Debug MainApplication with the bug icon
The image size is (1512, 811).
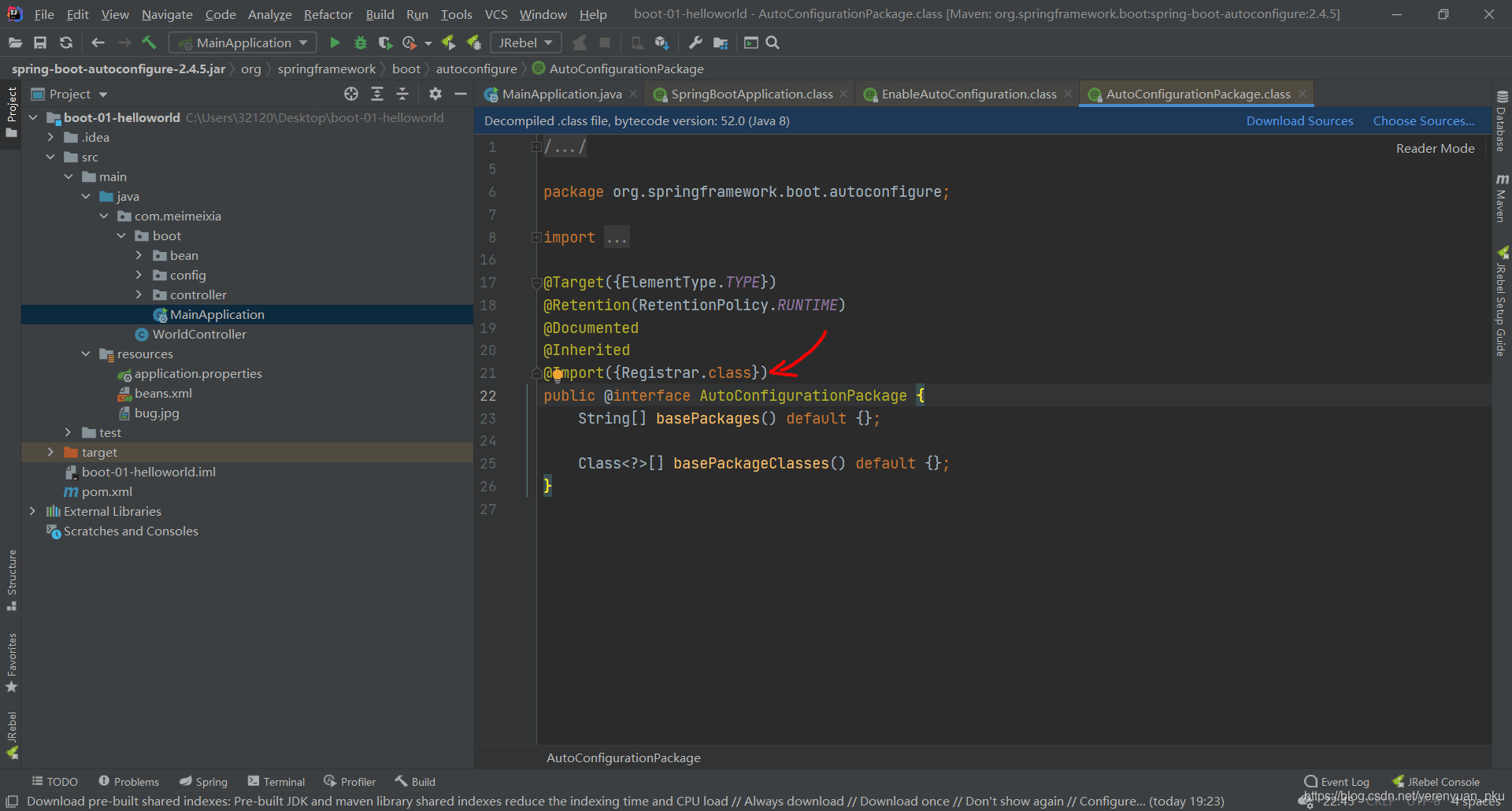360,43
